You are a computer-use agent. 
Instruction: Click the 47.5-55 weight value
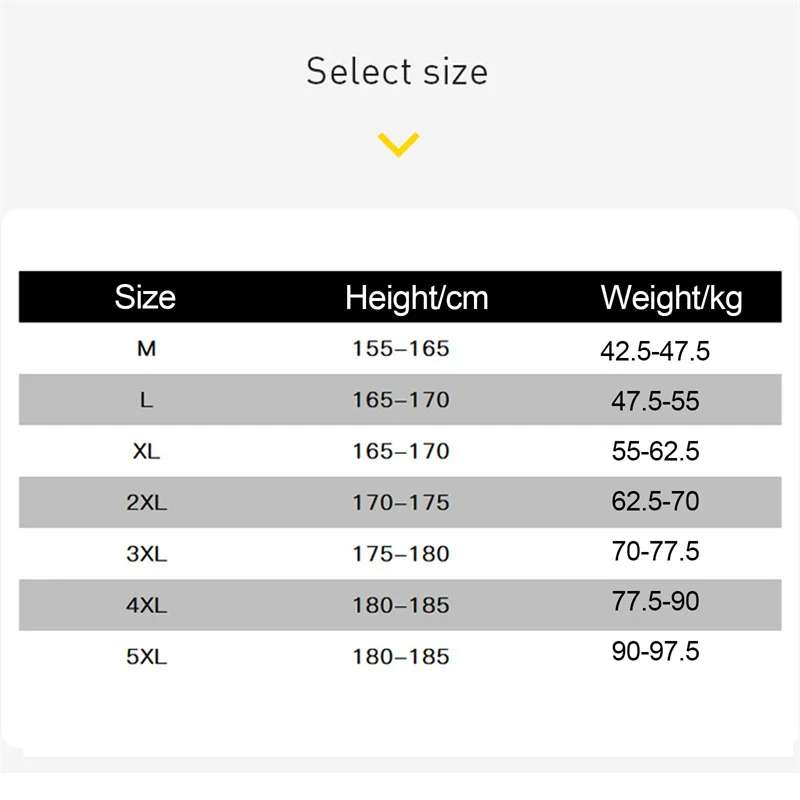tap(655, 401)
